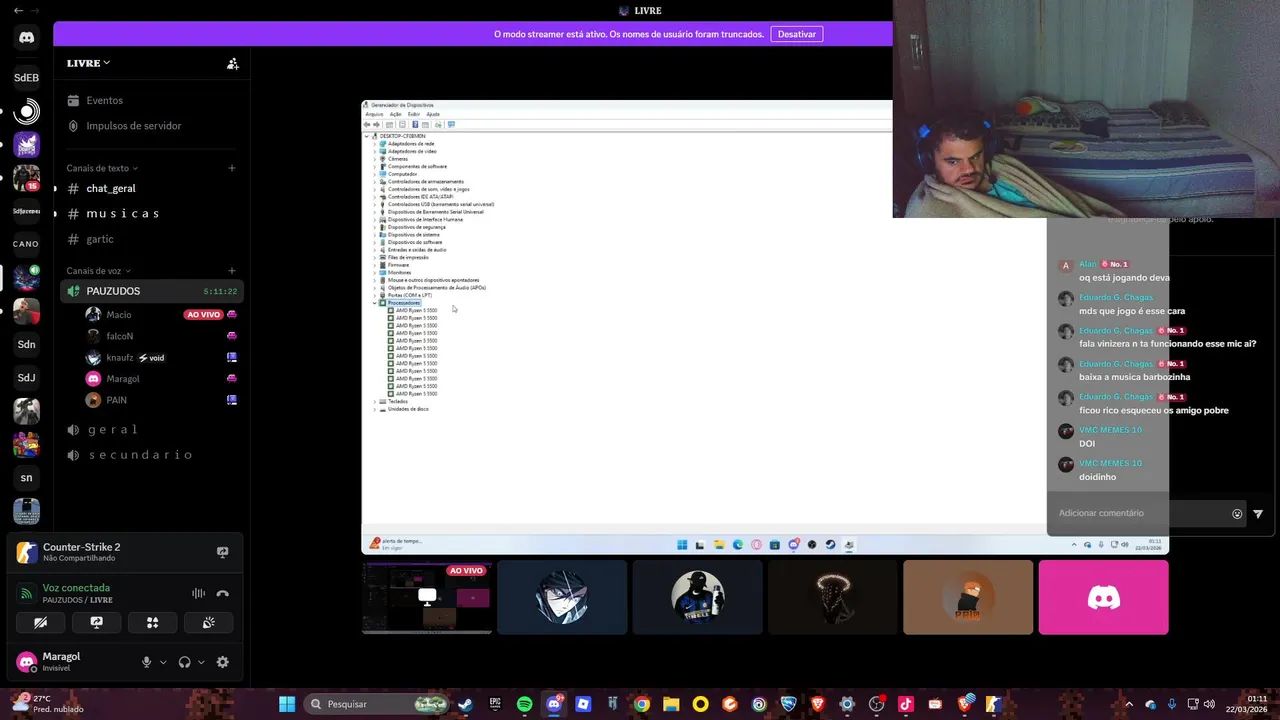This screenshot has width=1280, height=720.
Task: Open Discord user settings gear
Action: 222,662
